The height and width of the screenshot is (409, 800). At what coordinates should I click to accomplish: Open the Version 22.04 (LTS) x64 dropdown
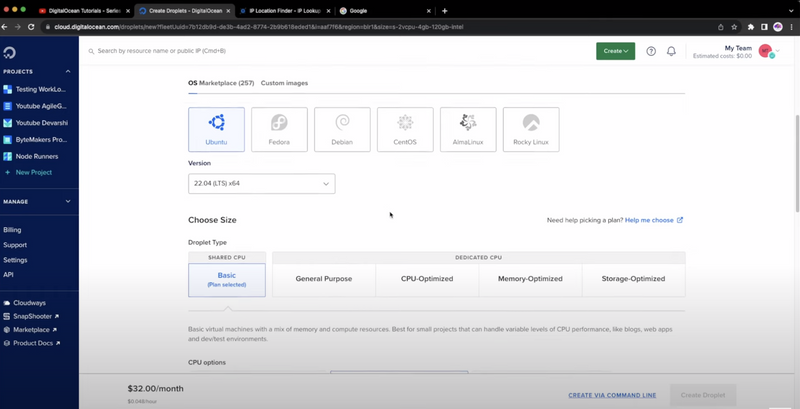tap(262, 184)
